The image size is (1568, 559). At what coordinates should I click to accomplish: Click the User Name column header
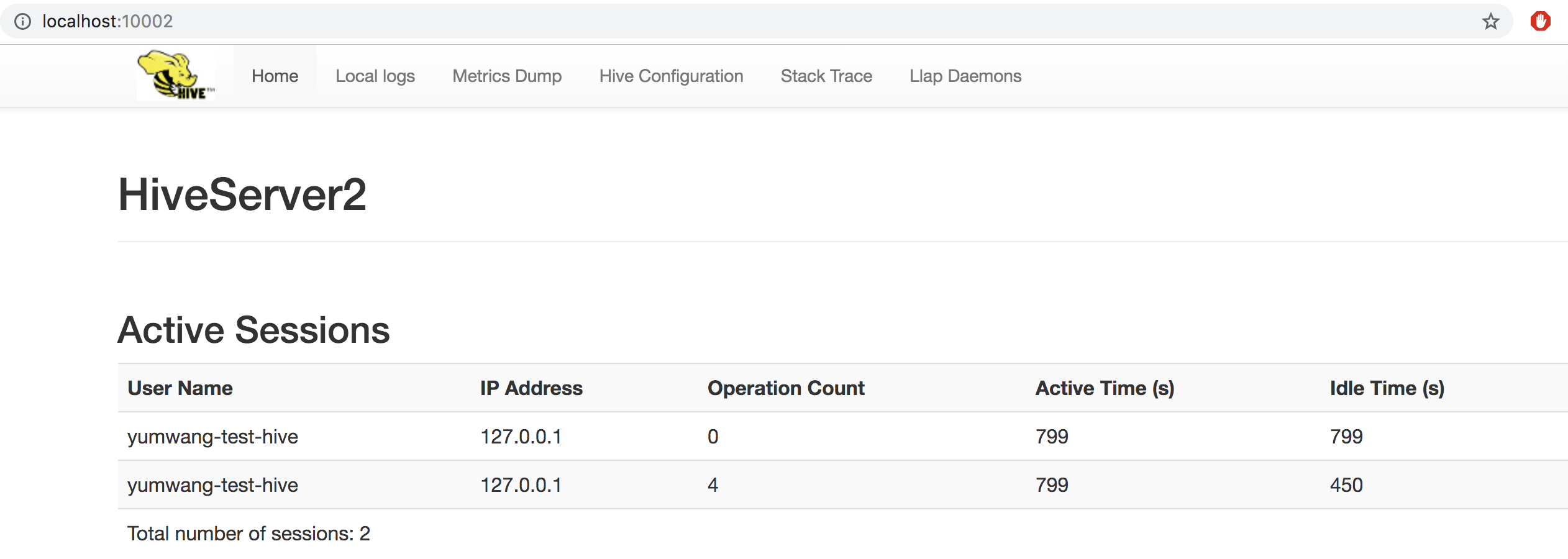pos(180,388)
